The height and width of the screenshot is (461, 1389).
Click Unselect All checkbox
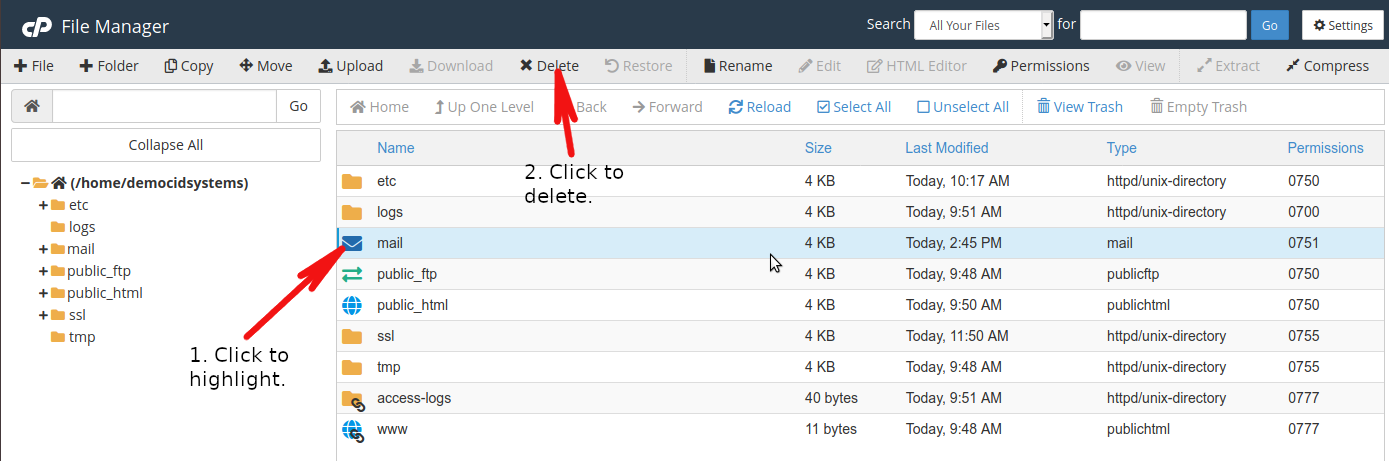pyautogui.click(x=963, y=107)
